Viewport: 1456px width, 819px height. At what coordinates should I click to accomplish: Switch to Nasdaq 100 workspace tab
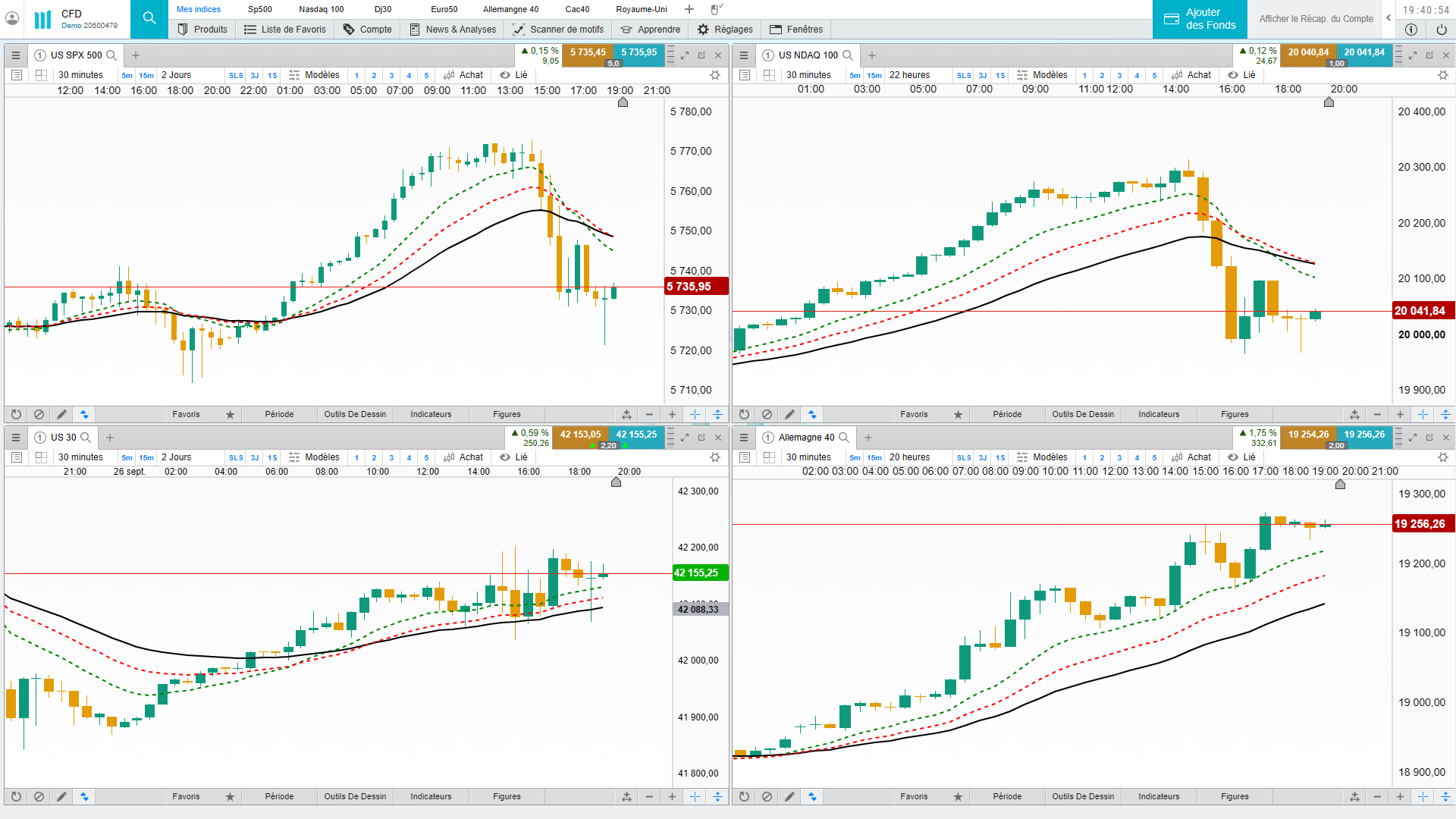[x=321, y=9]
